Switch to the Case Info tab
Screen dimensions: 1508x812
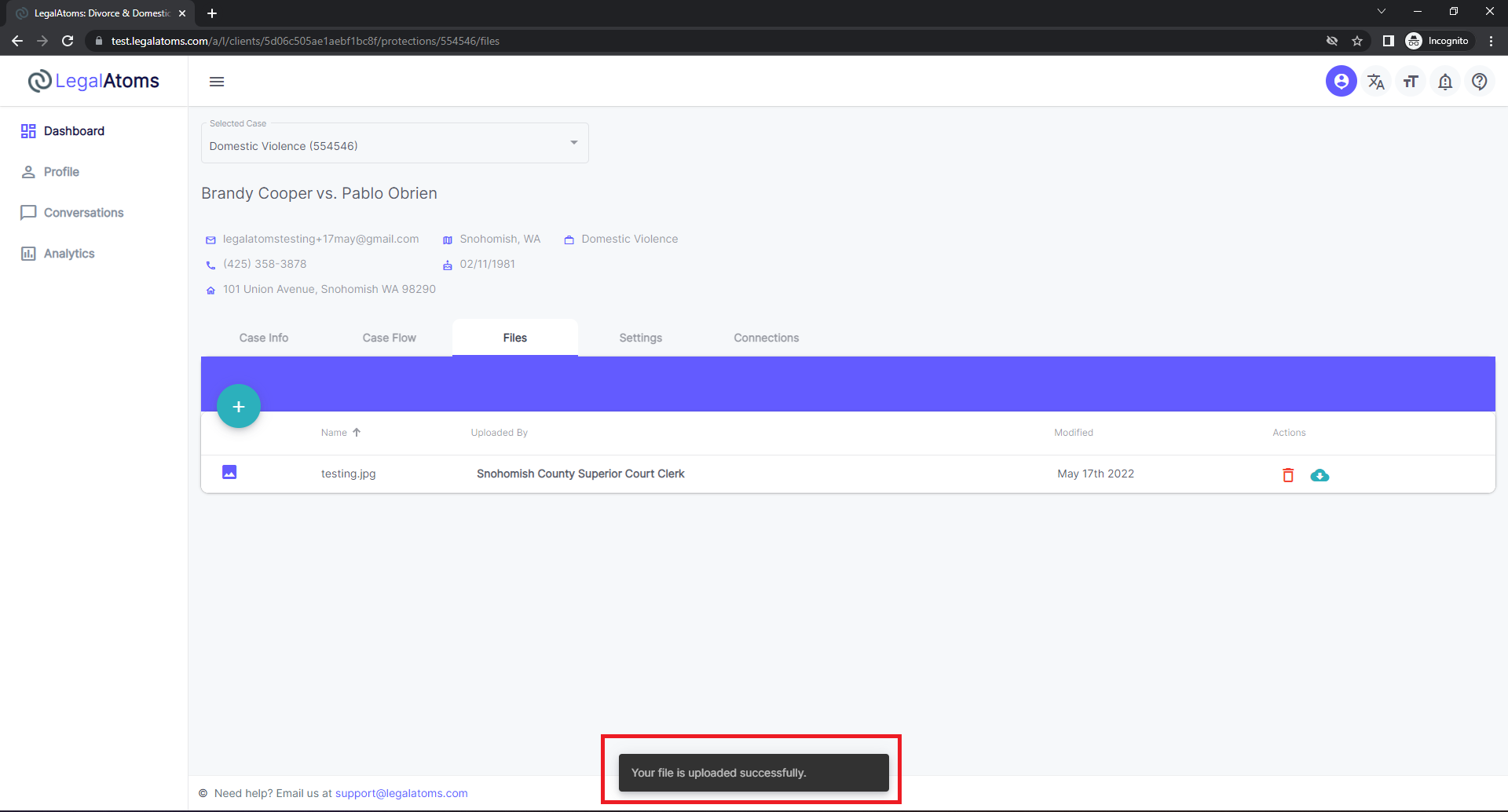pos(263,338)
